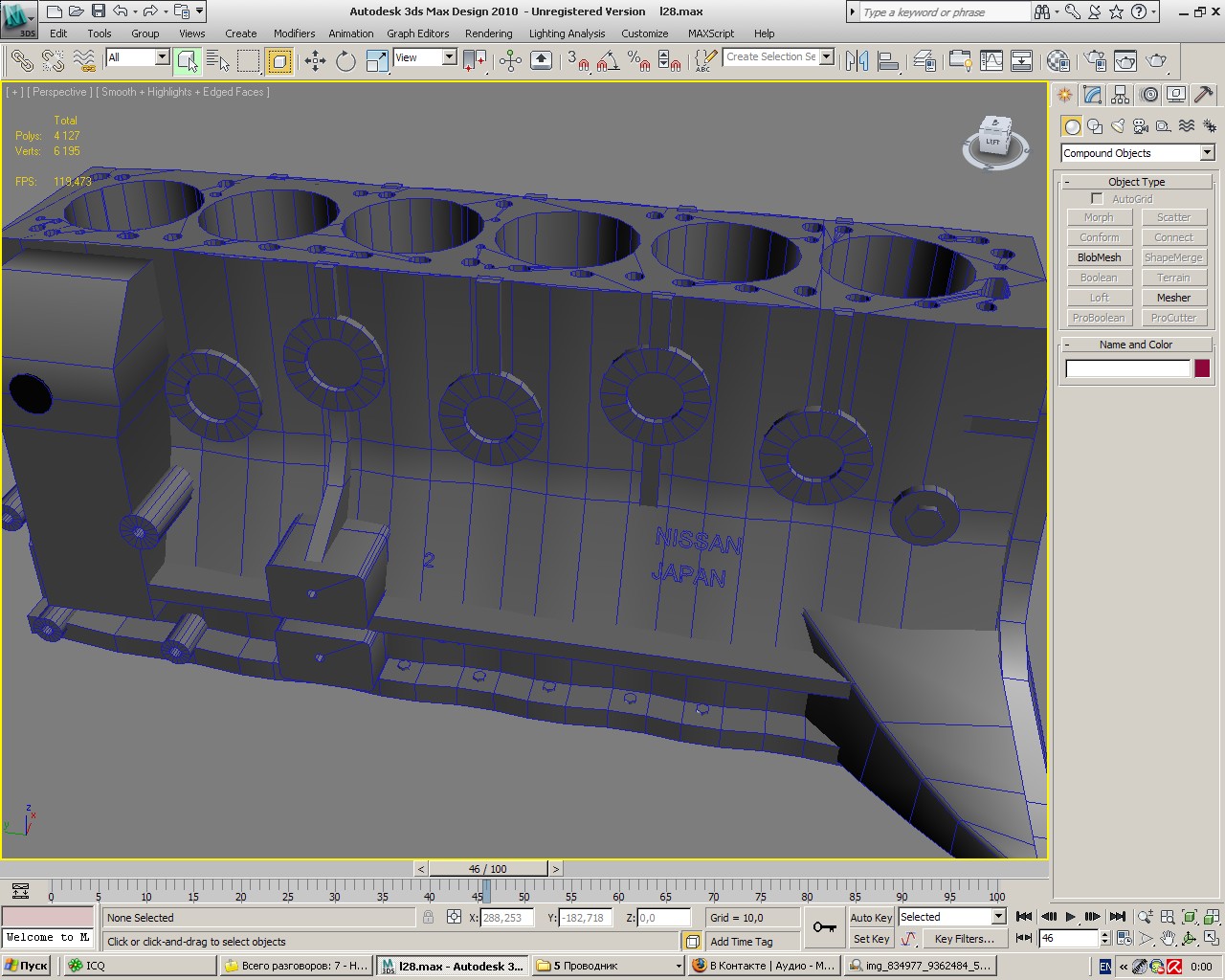The height and width of the screenshot is (980, 1225).
Task: Open Create Selection Set dropdown
Action: pos(778,56)
